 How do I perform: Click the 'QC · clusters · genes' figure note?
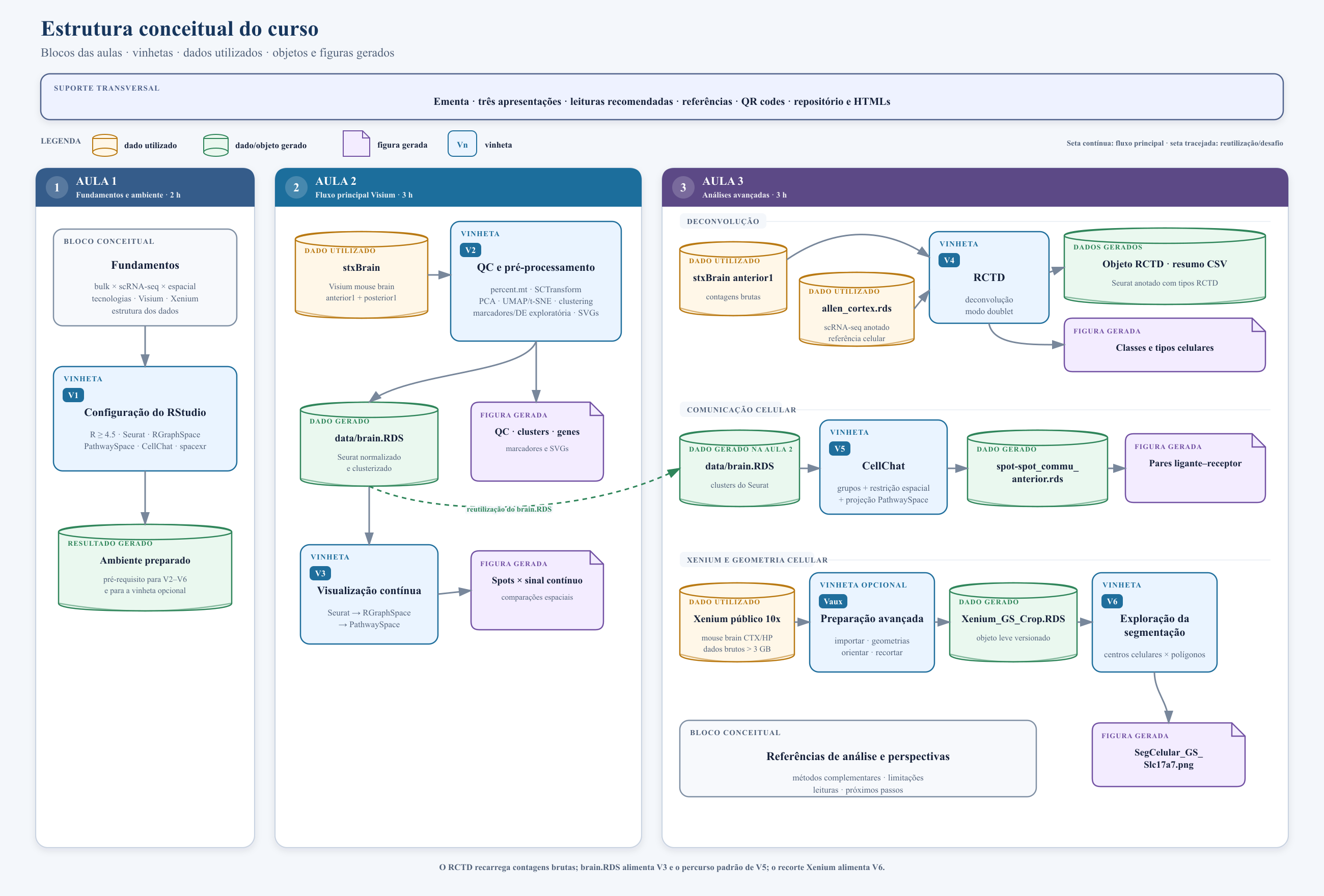click(537, 441)
